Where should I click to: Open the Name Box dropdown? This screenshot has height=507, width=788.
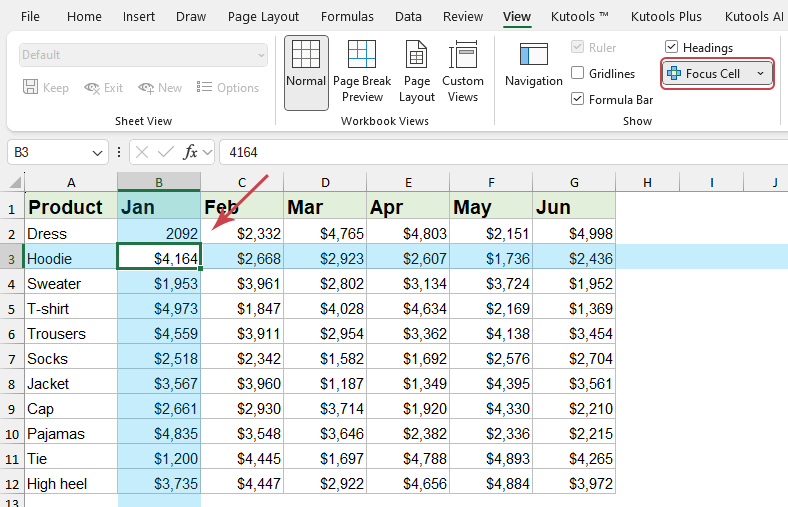(97, 152)
